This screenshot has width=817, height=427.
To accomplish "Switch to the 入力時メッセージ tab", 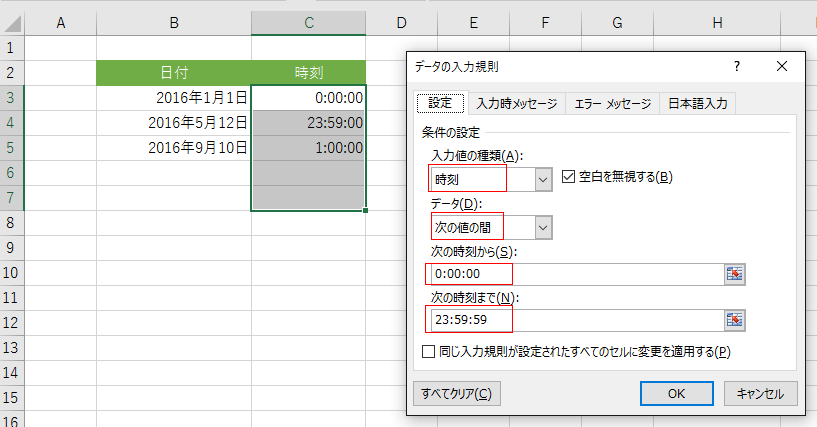I will (x=515, y=103).
